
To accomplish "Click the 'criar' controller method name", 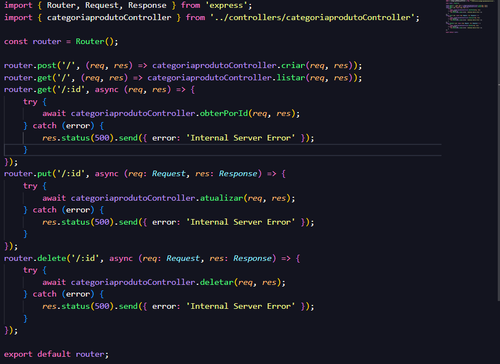I will click(293, 66).
